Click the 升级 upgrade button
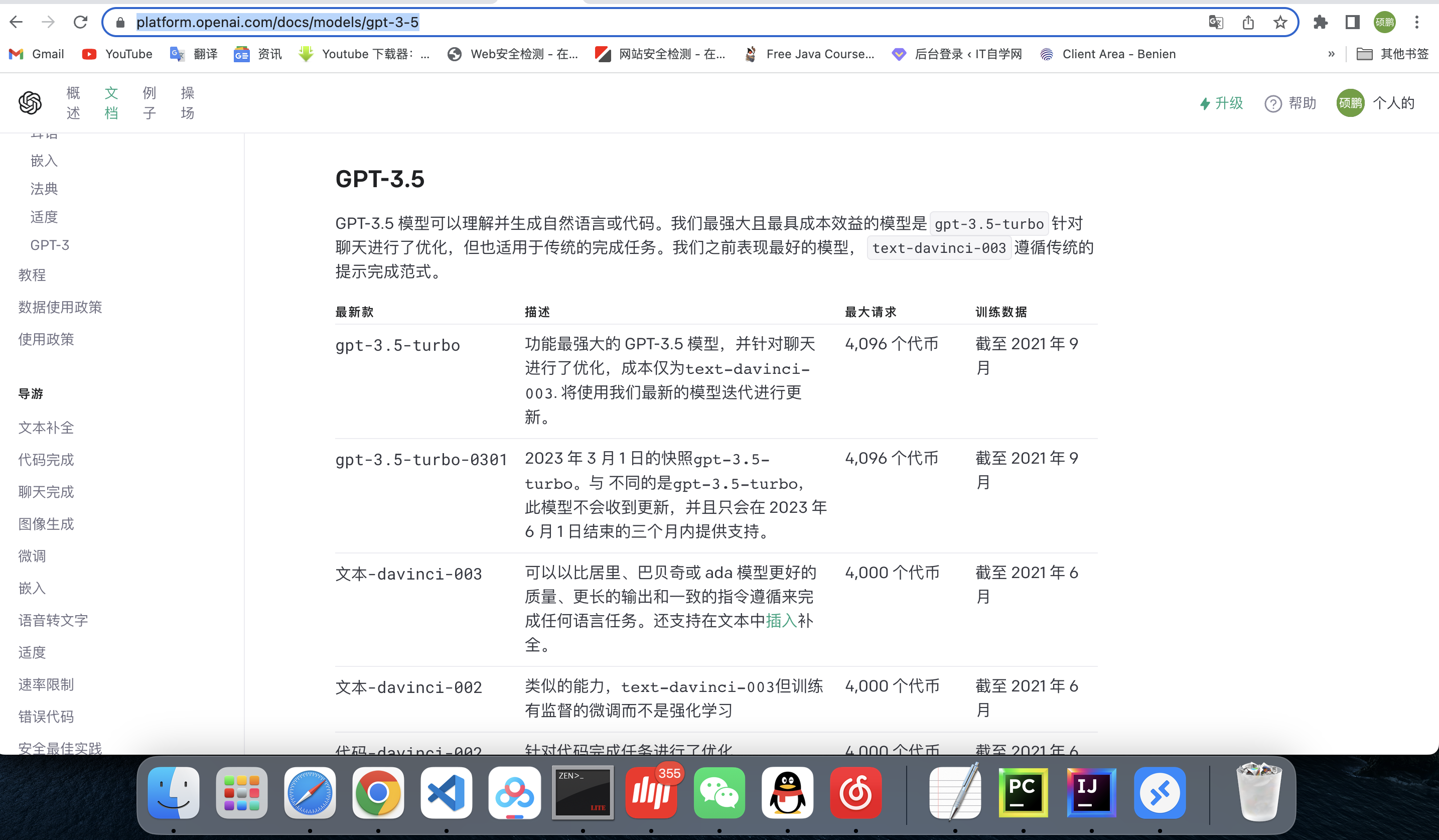This screenshot has height=840, width=1439. 1221,103
